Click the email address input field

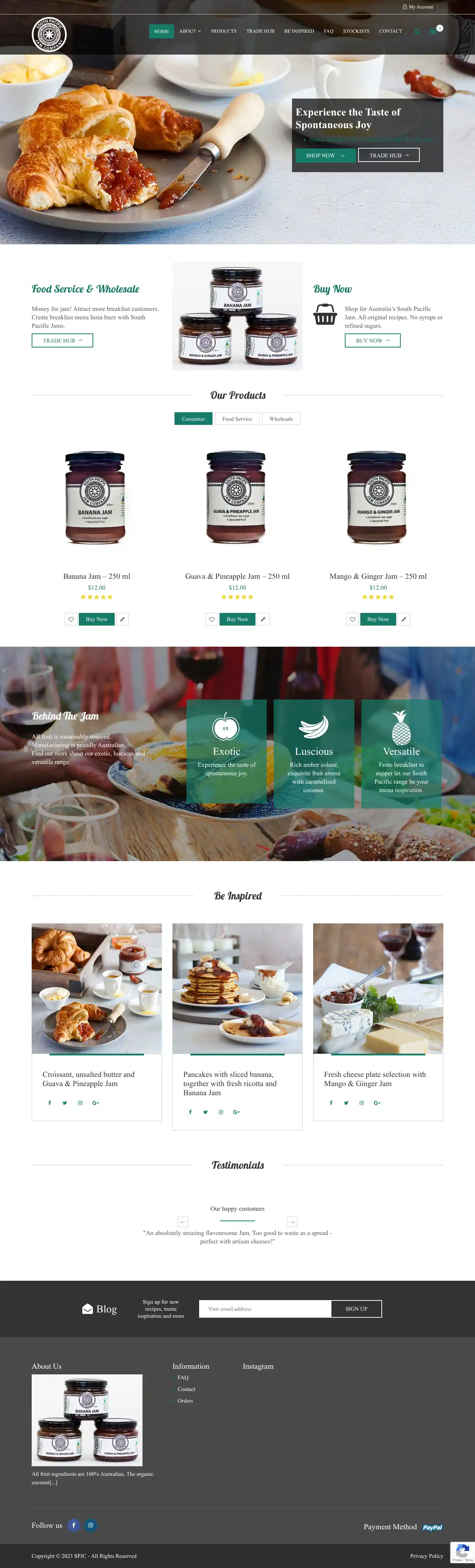click(265, 1309)
